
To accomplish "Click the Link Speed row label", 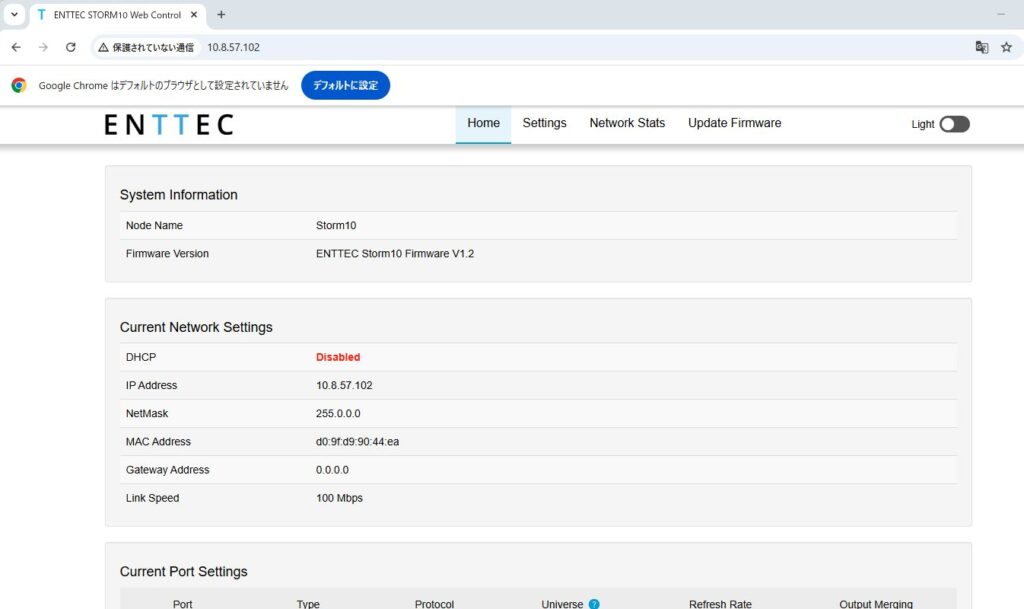I will tap(152, 497).
